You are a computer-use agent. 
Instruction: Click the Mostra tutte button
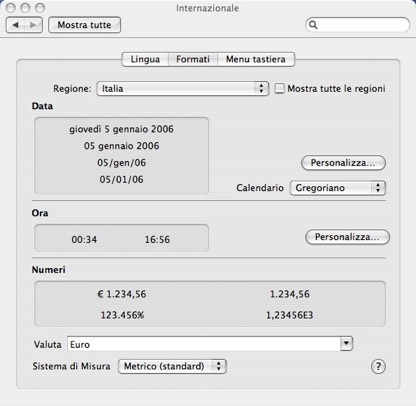tap(84, 25)
